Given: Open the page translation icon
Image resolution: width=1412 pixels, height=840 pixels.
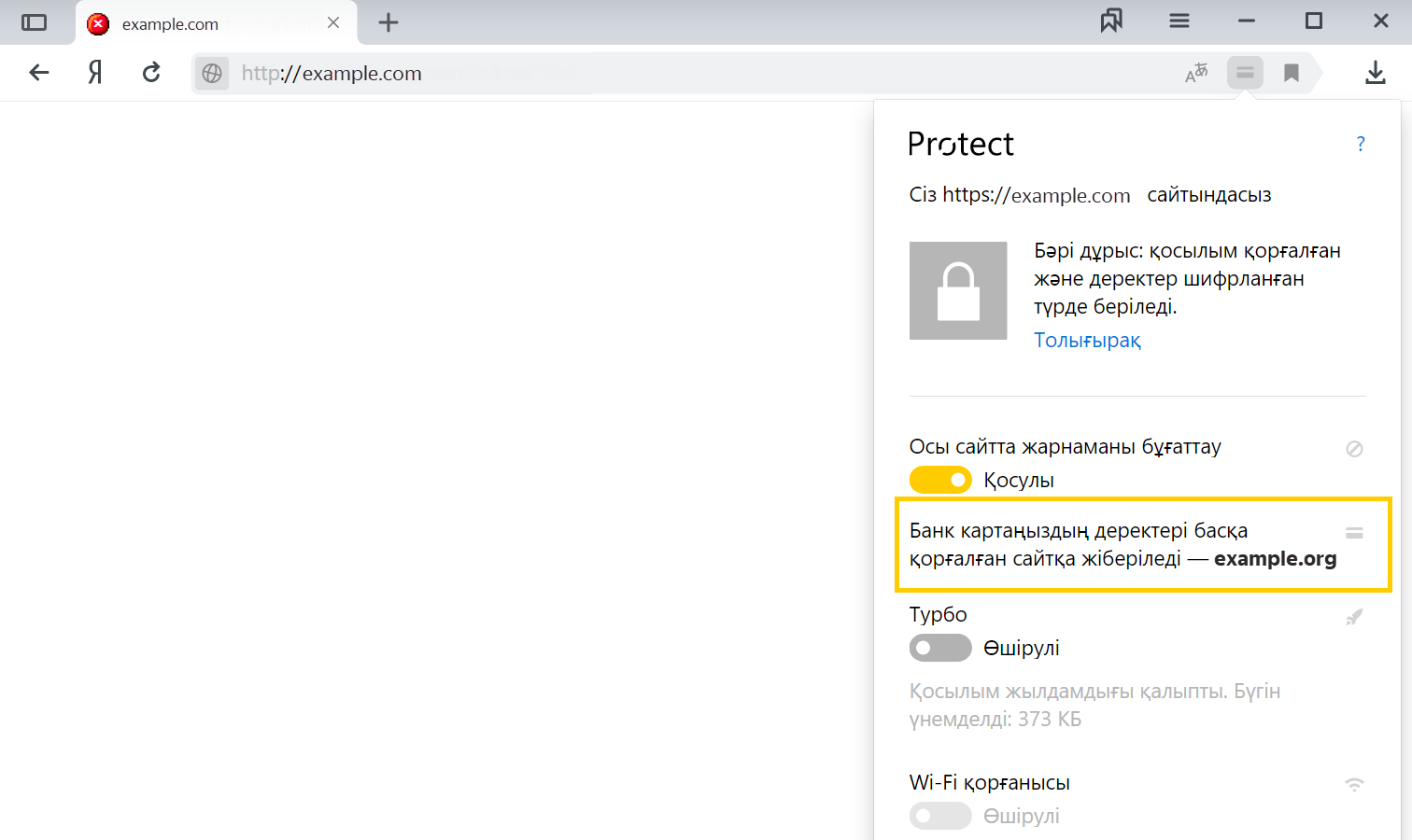Looking at the screenshot, I should [1196, 73].
